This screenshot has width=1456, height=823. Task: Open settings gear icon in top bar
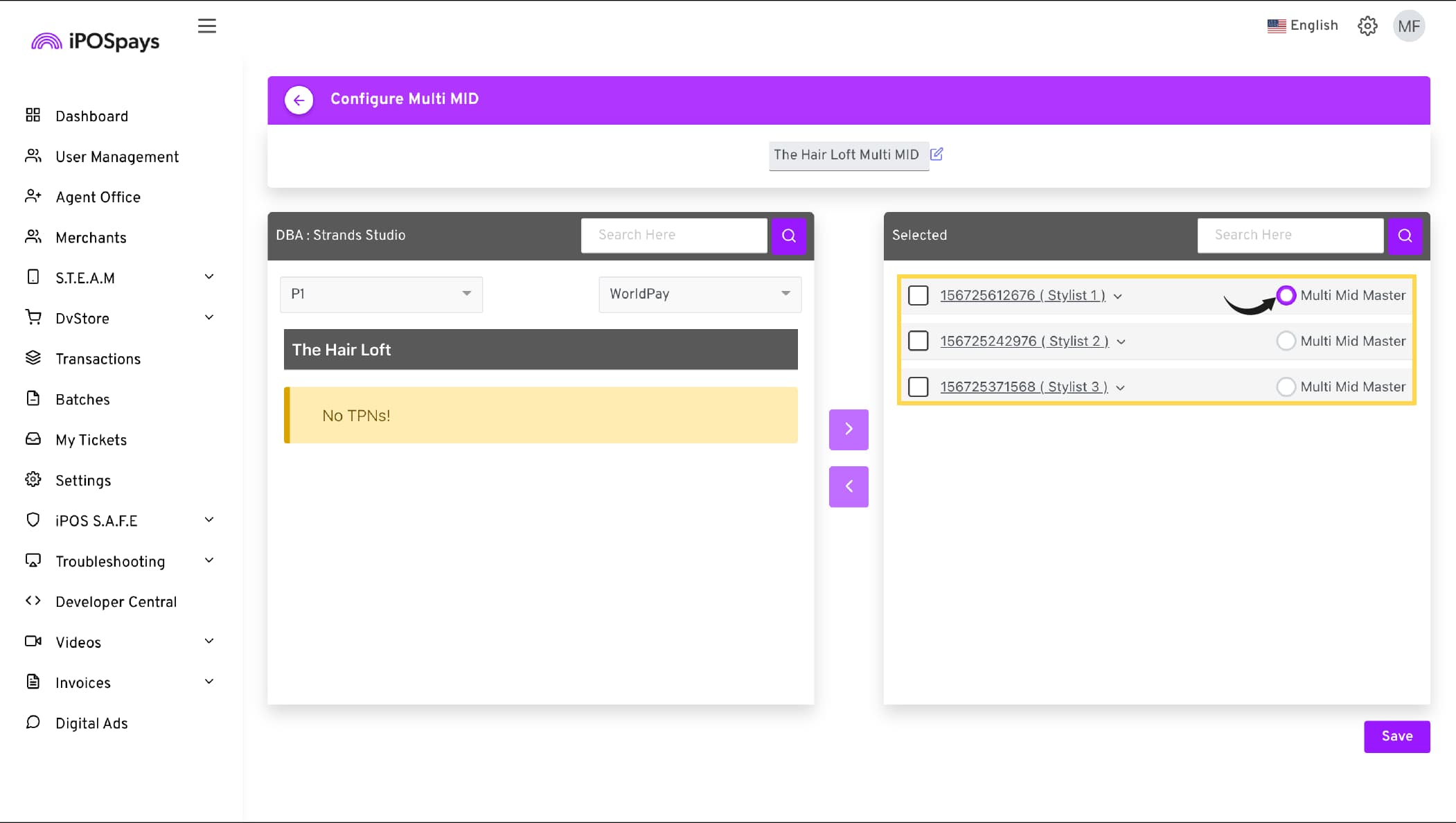click(1367, 26)
